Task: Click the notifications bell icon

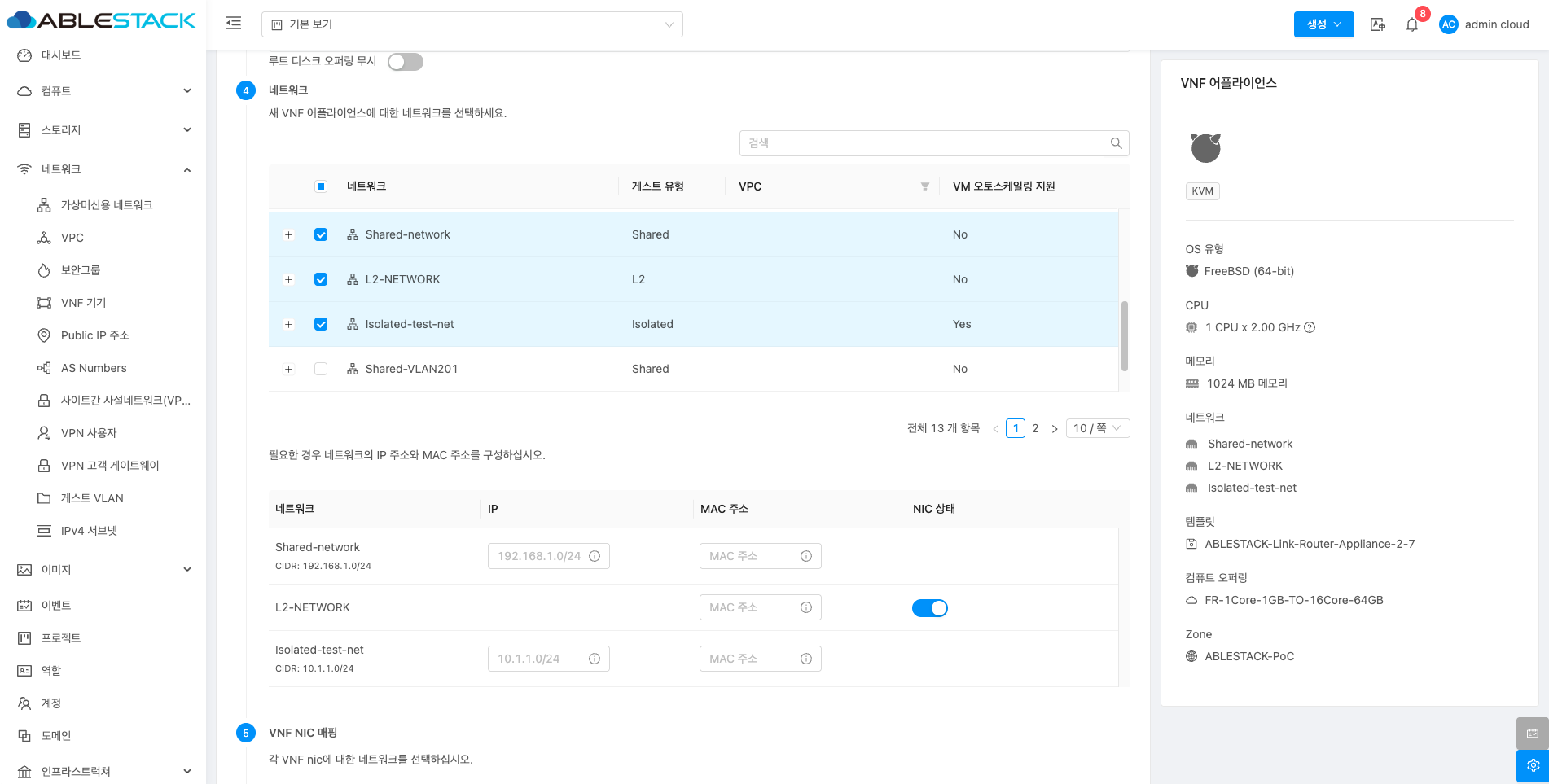Action: [1412, 24]
